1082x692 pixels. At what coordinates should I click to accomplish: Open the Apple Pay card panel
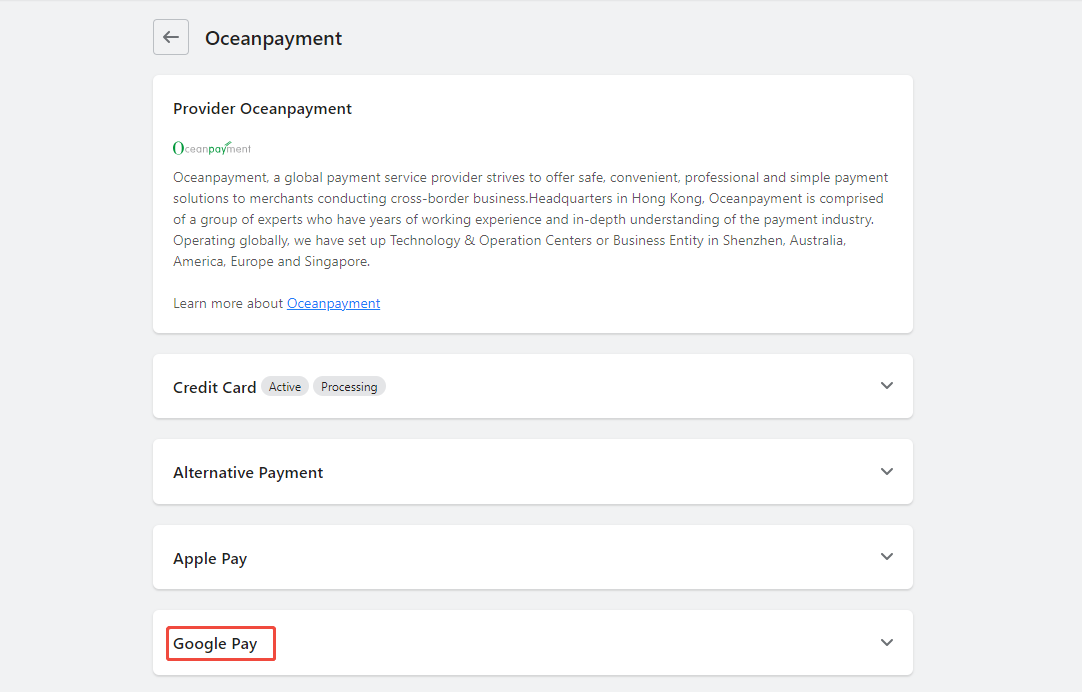(533, 557)
